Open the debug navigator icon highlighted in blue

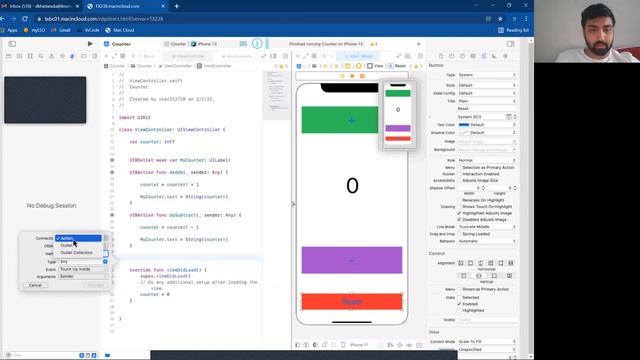[73, 56]
